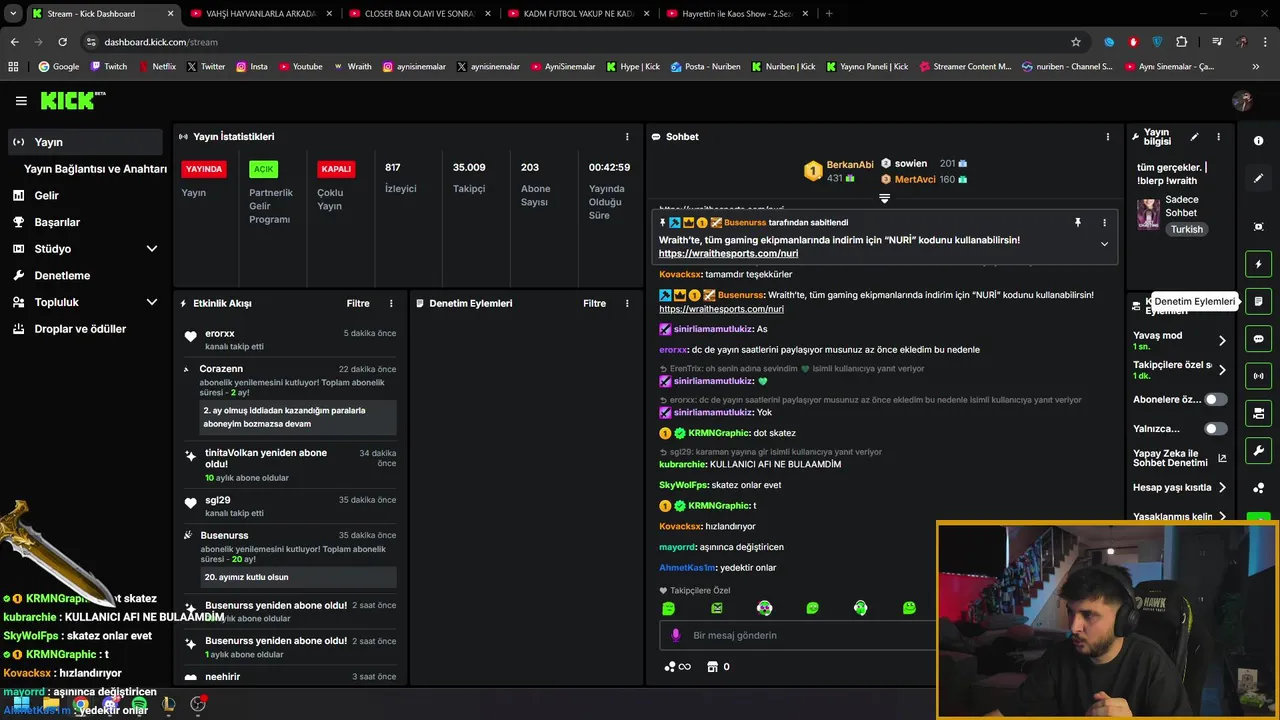
Task: Open the Twitch bookmark
Action: click(109, 67)
